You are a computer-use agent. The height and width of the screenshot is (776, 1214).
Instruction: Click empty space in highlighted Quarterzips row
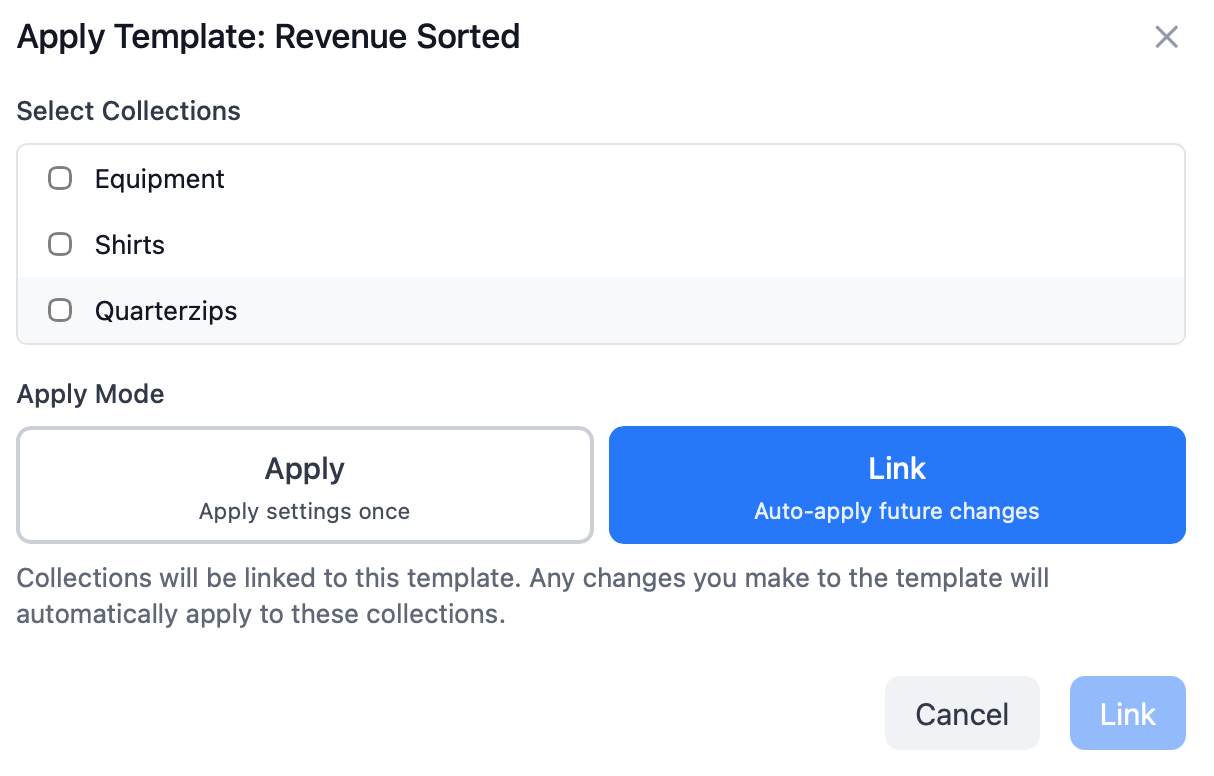700,311
